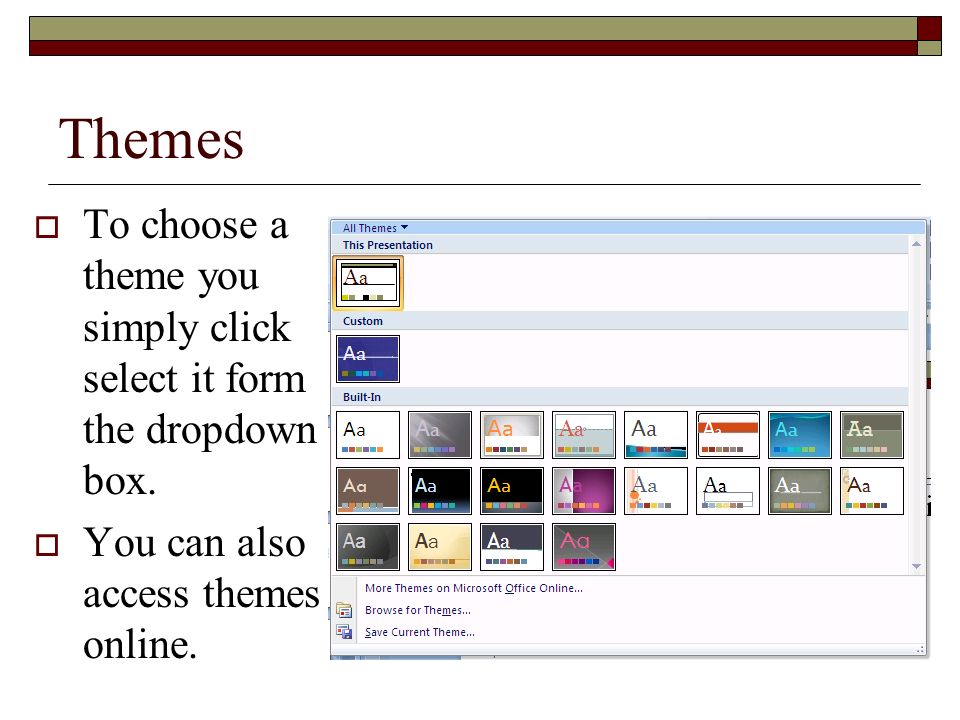Apply the theme with orange-red banner
The width and height of the screenshot is (960, 720).
[x=728, y=435]
